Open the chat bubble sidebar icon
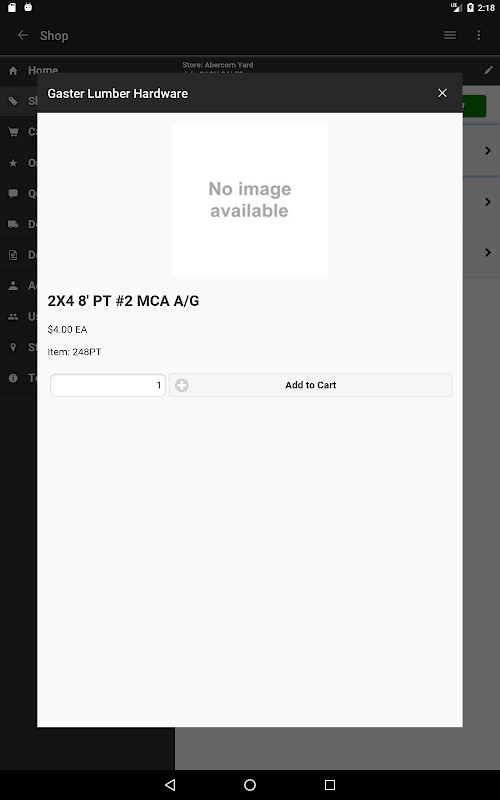 (13, 193)
